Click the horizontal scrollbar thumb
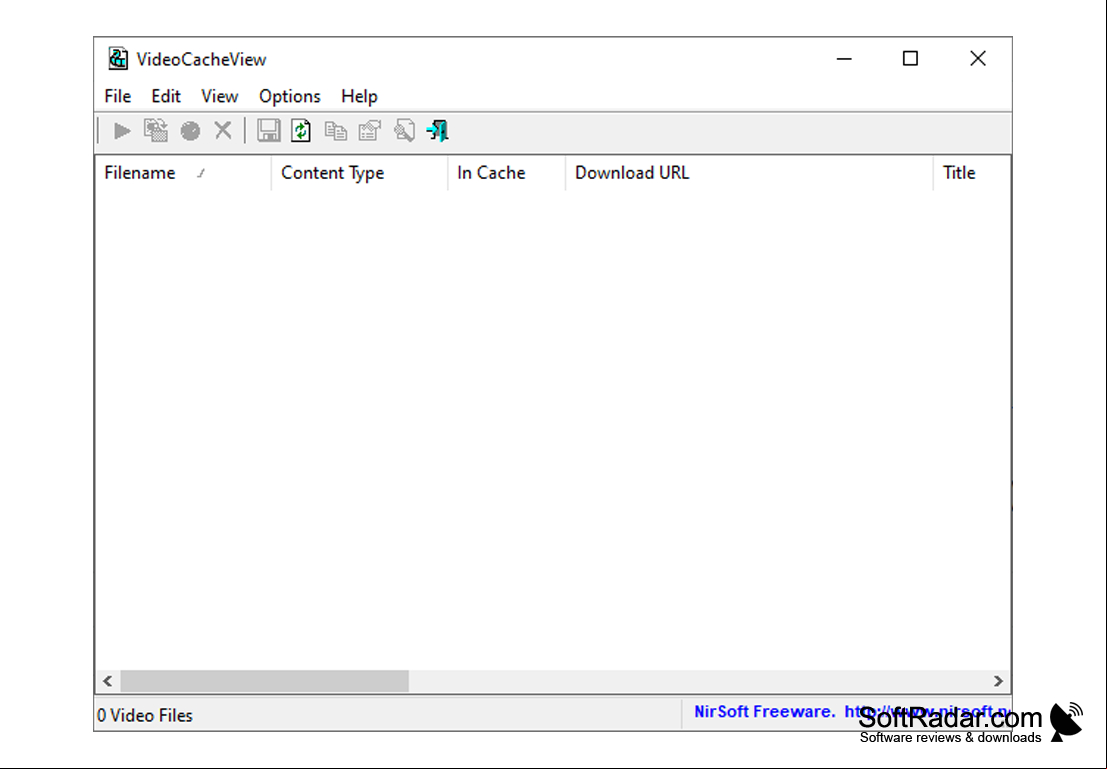The image size is (1107, 769). point(265,681)
